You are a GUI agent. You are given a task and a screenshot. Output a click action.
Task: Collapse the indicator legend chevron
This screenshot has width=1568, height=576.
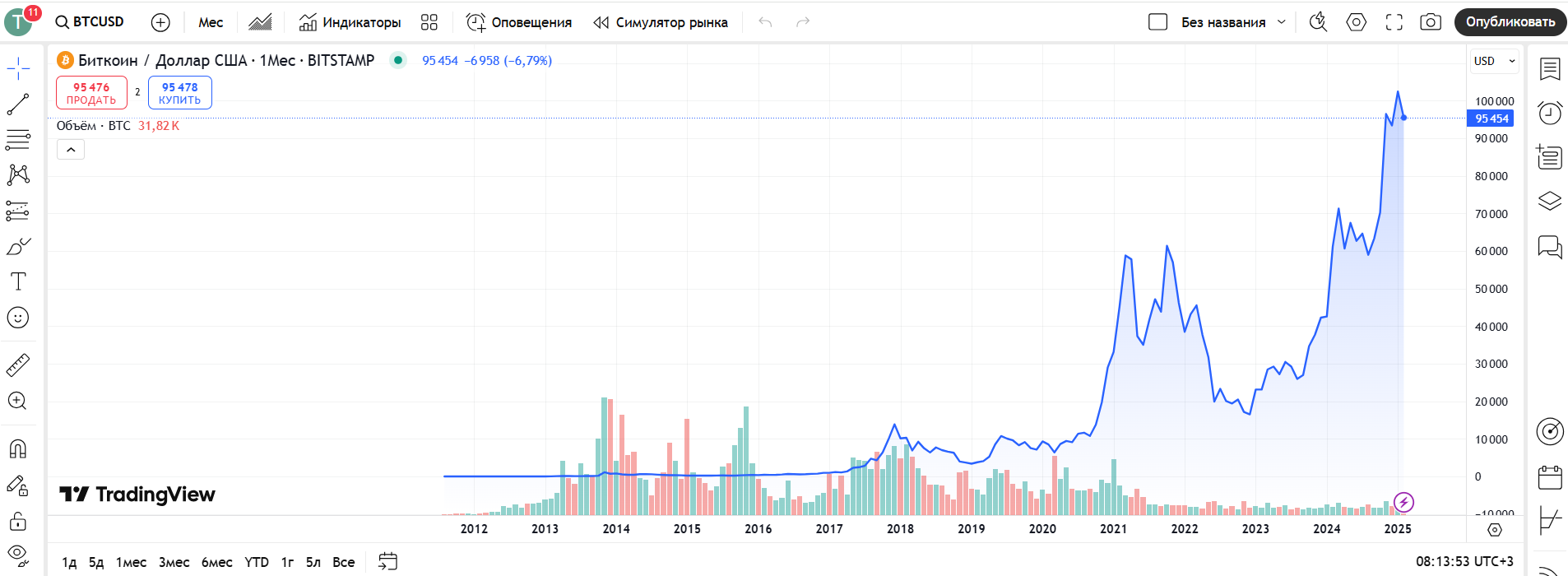coord(71,150)
